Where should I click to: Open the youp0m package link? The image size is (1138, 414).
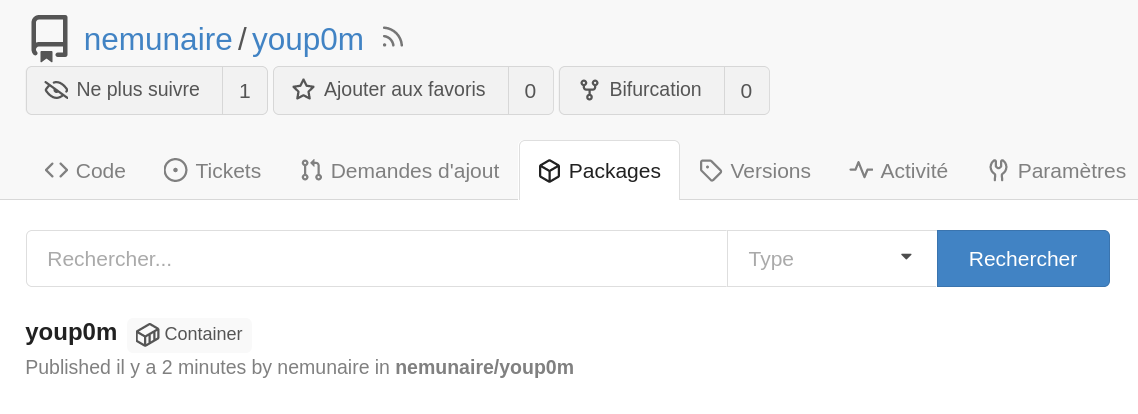click(x=71, y=332)
